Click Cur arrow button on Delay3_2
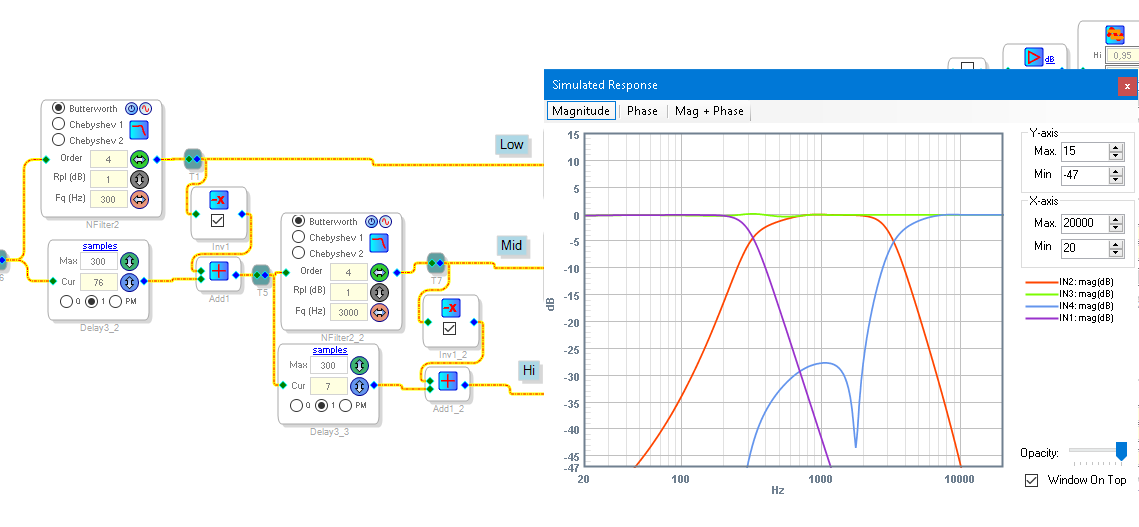 (x=129, y=281)
